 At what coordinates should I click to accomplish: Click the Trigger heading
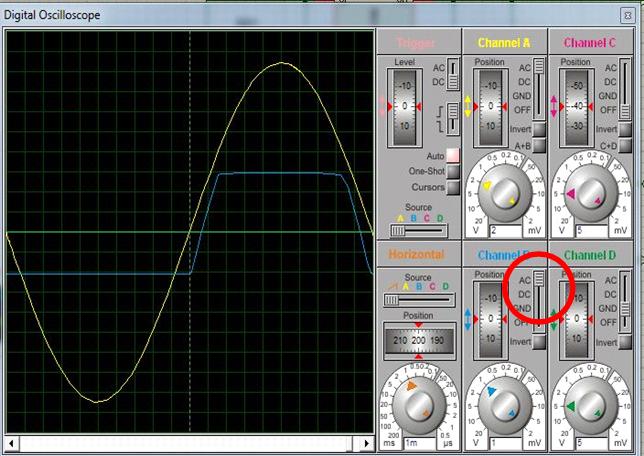[416, 43]
